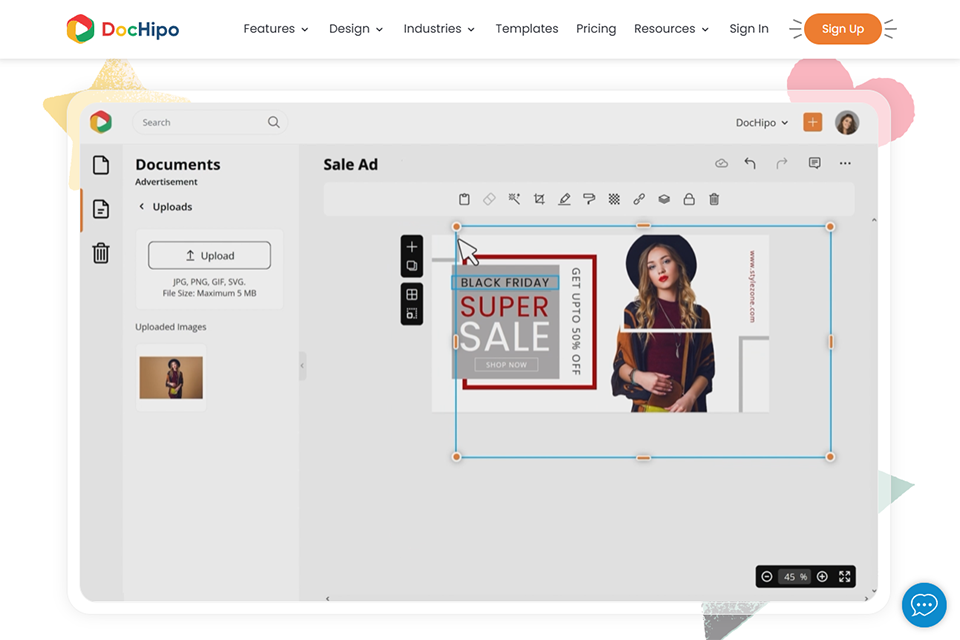The image size is (960, 640).
Task: Go to Templates page
Action: [x=527, y=29]
